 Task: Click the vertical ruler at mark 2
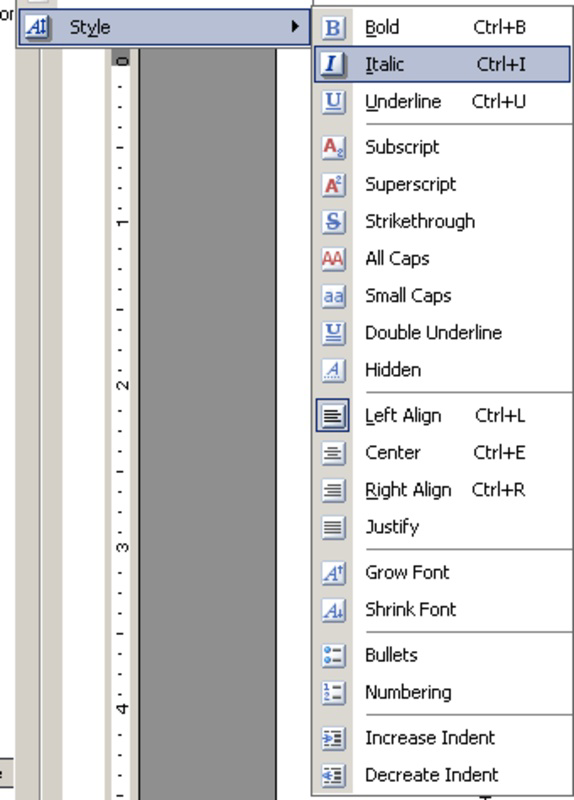121,385
